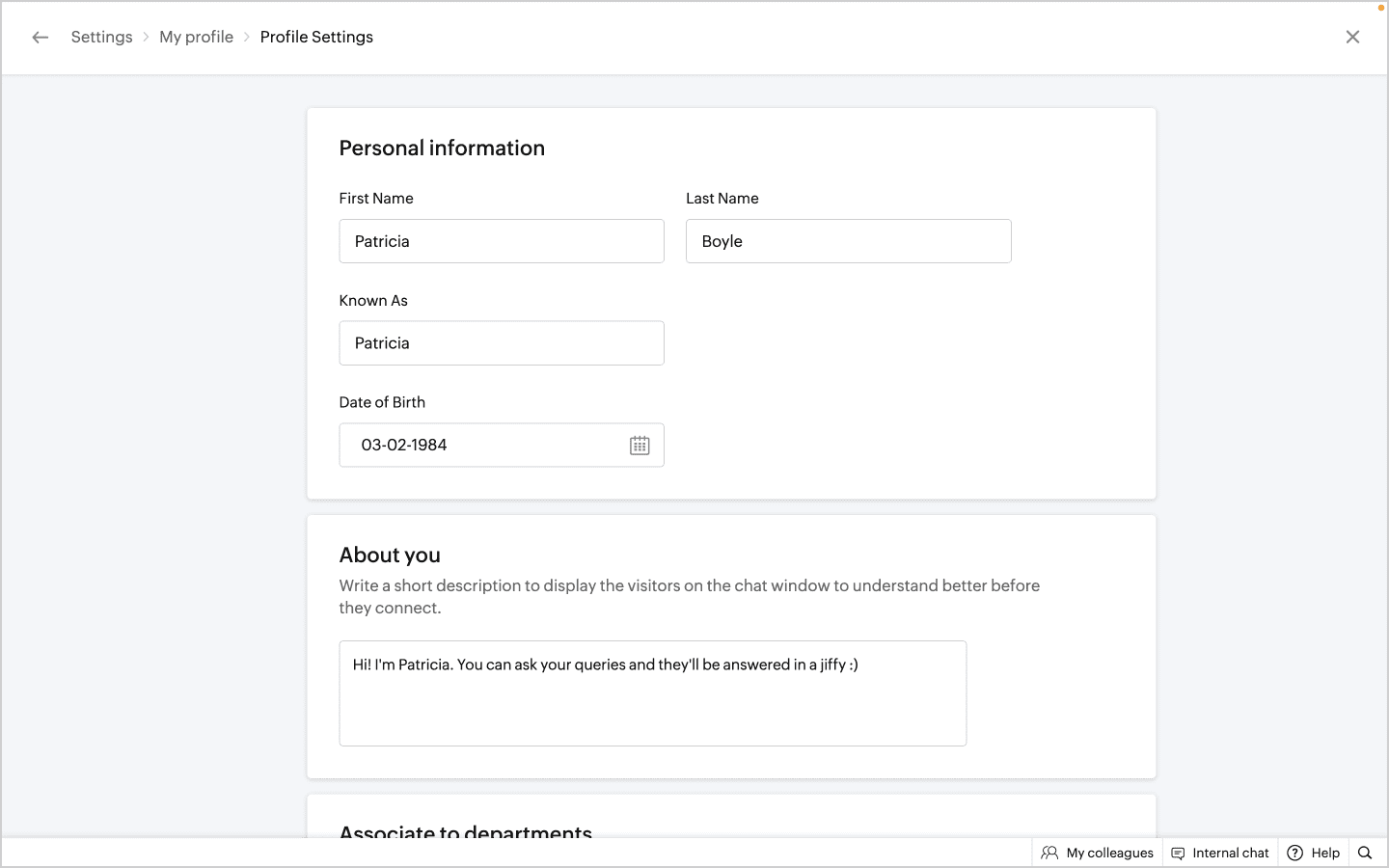
Task: Click into the Last Name field
Action: pos(848,241)
